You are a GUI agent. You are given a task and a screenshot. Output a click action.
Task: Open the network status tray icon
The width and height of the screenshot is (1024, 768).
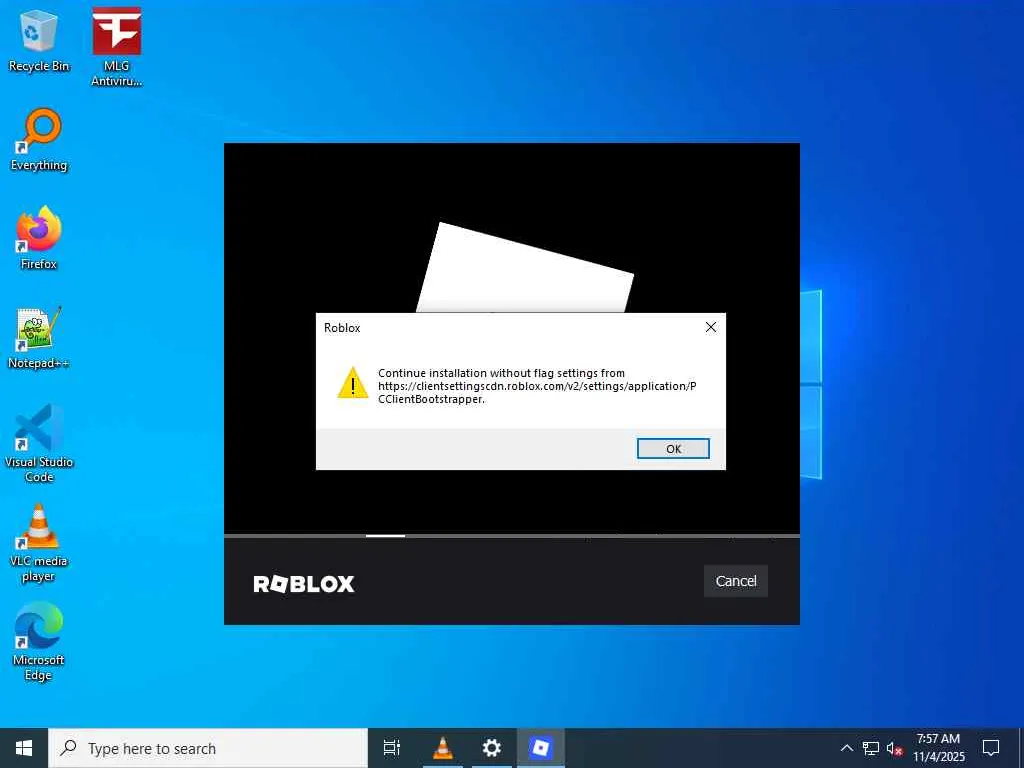click(x=871, y=748)
